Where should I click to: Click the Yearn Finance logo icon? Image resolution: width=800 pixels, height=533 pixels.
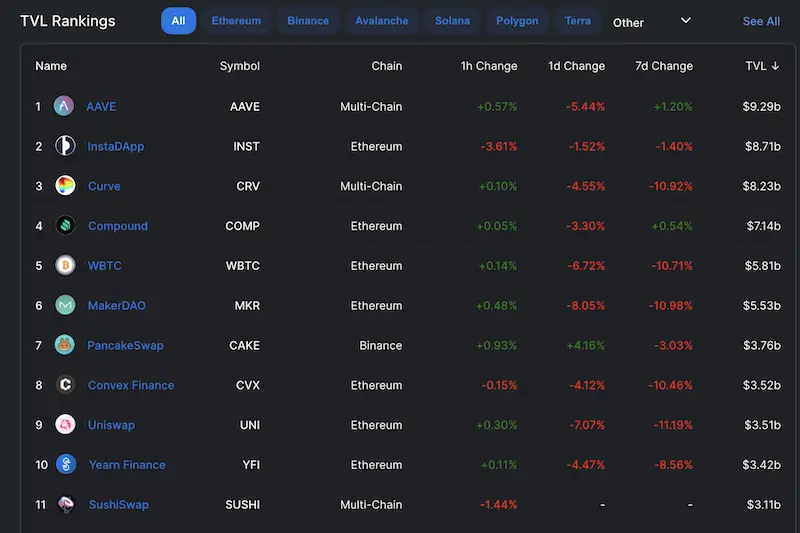click(x=66, y=464)
